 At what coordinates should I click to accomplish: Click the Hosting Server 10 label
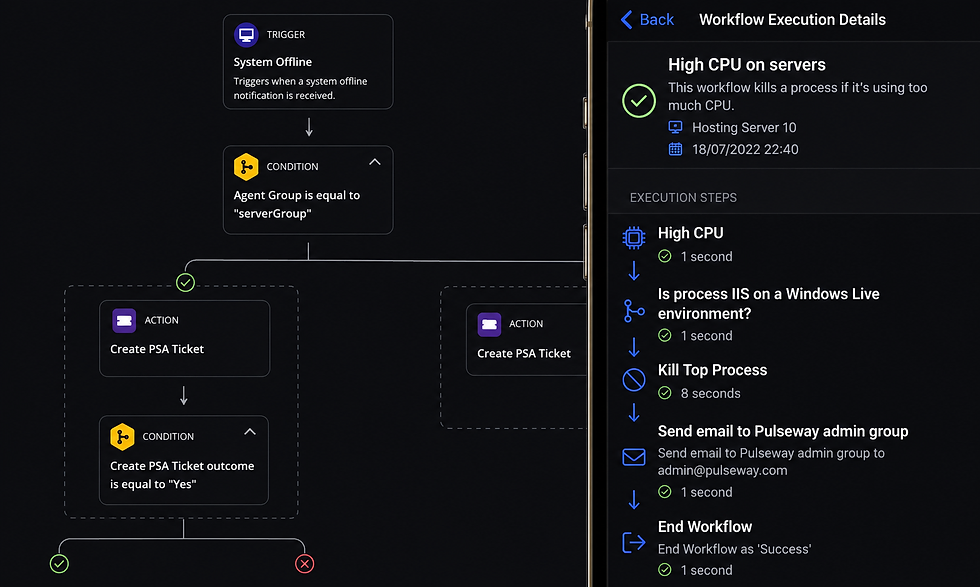tap(744, 128)
